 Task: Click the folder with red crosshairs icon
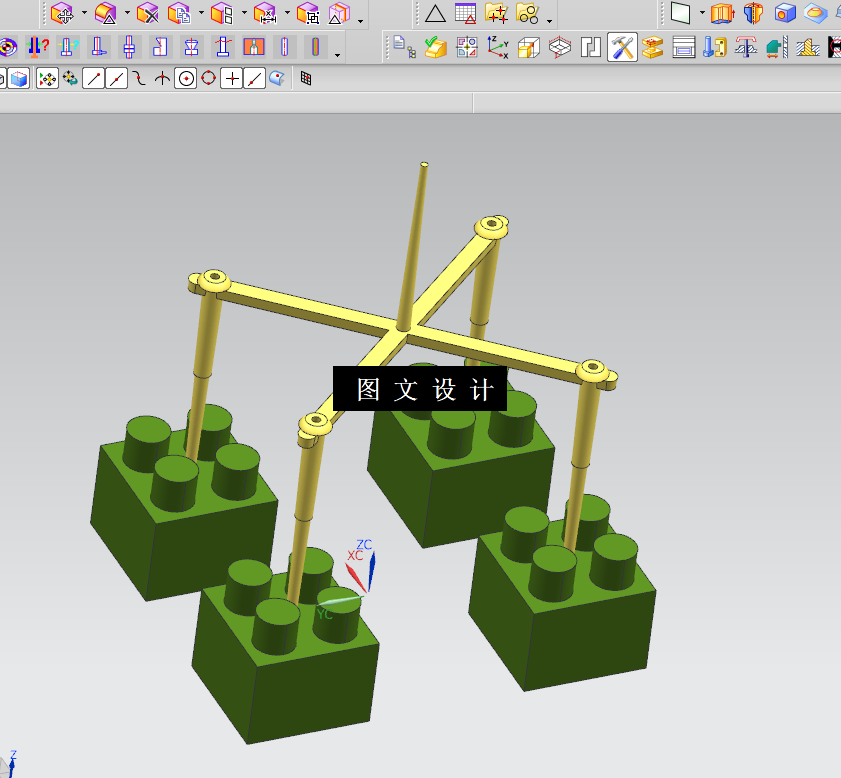(x=497, y=13)
